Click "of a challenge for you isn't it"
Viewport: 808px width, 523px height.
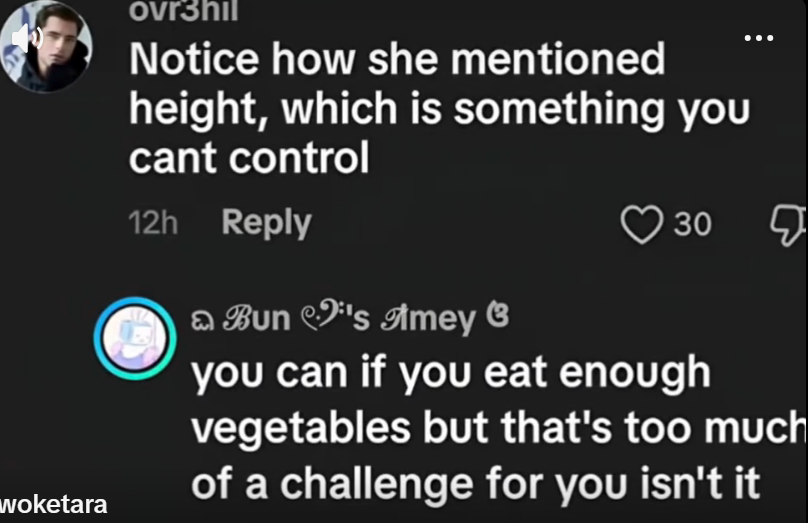[476, 484]
